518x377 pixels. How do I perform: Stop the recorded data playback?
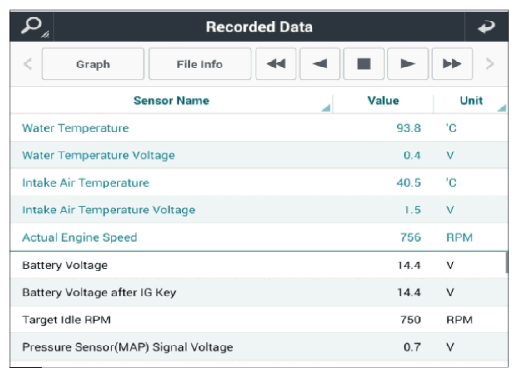(364, 64)
